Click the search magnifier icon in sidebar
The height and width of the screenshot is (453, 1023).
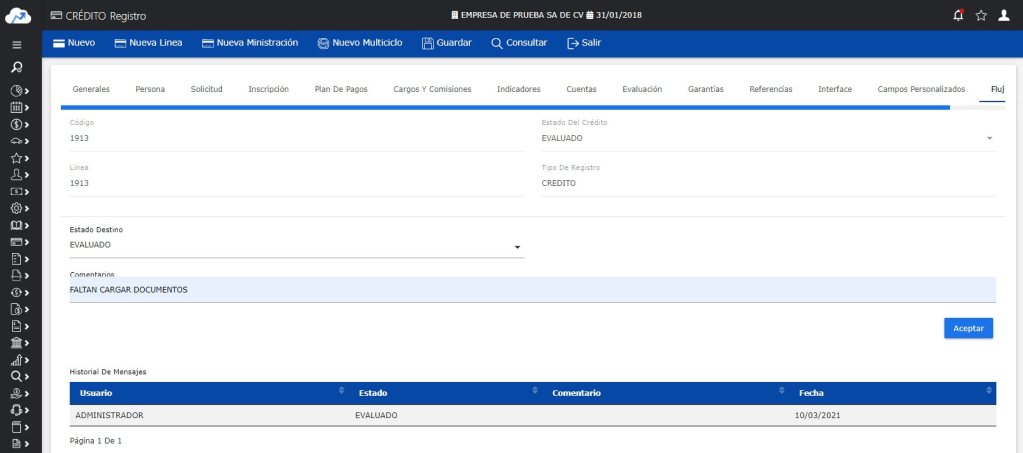16,68
